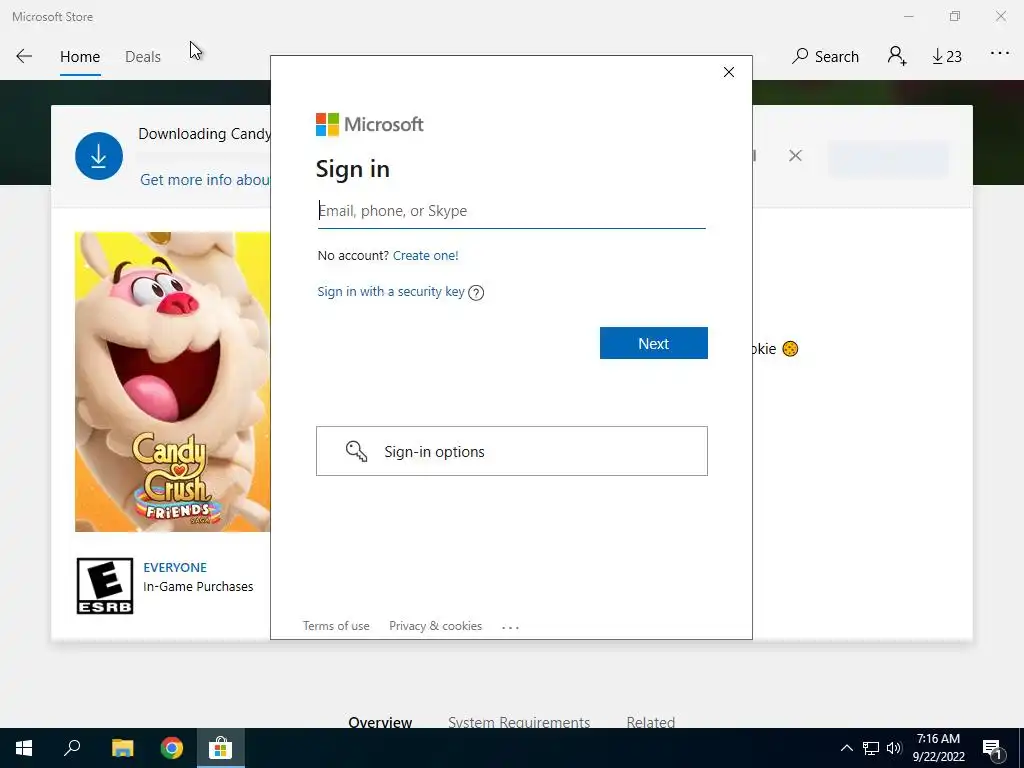1024x768 pixels.
Task: Open taskbar search magnifier
Action: pos(72,748)
